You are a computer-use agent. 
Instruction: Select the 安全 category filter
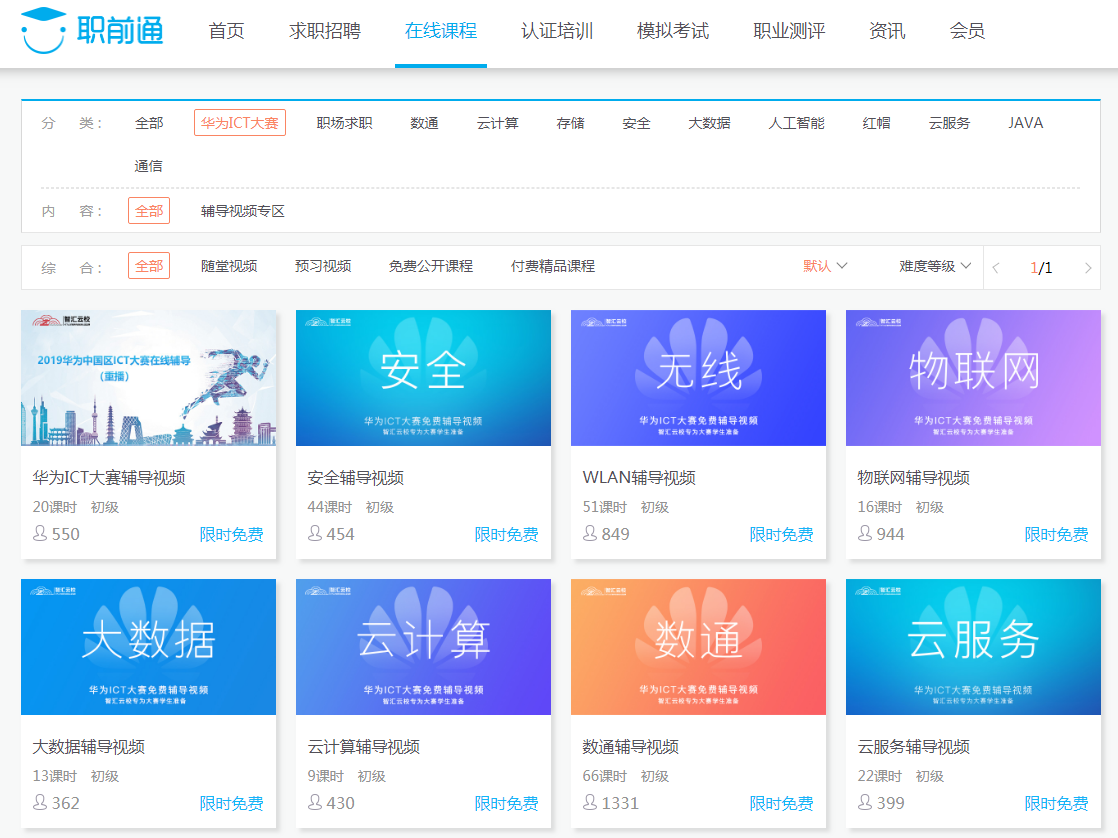point(636,123)
